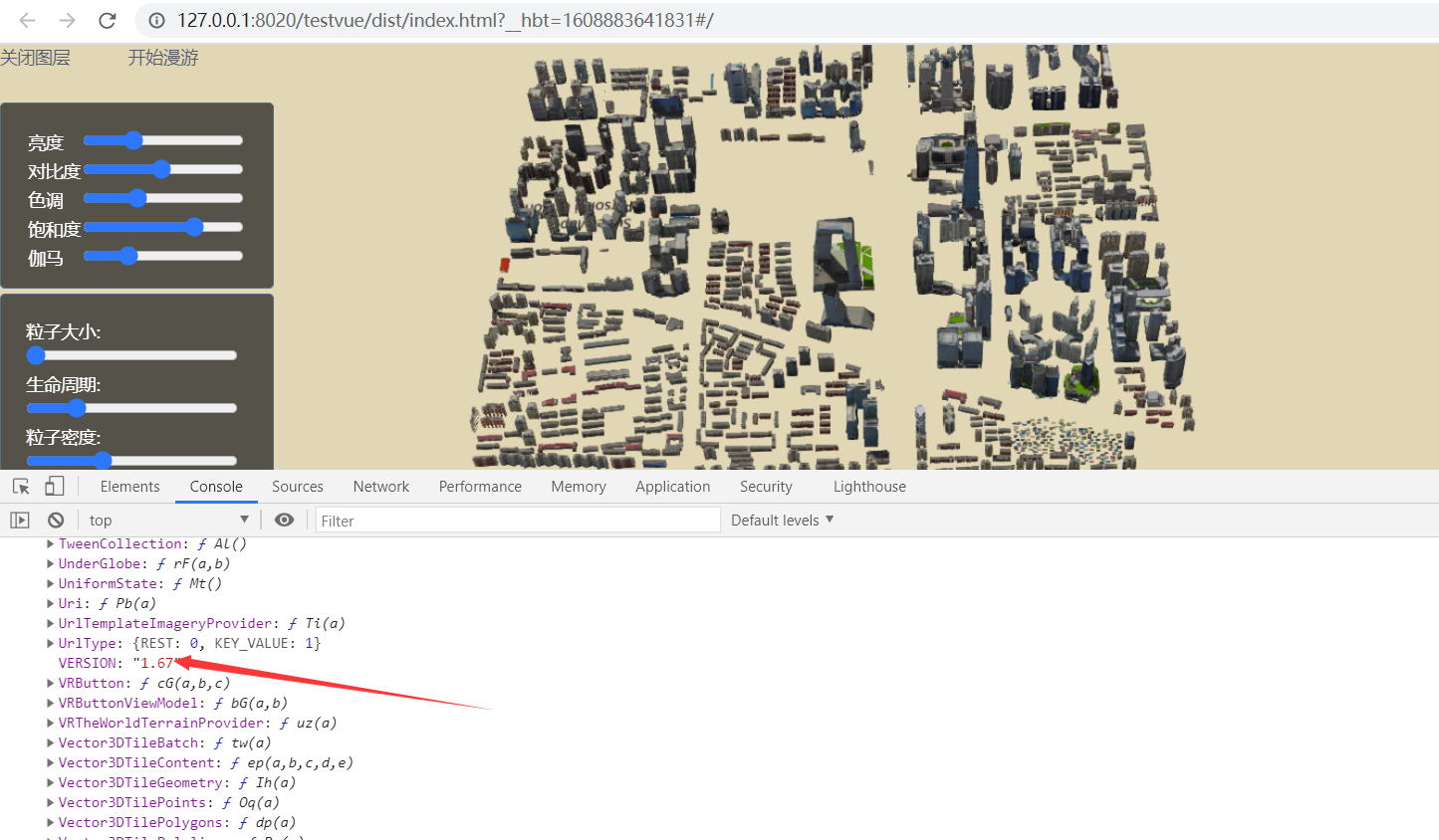Activate the DevTools inspect element tool
Screen dimensions: 1439x840
(x=21, y=487)
